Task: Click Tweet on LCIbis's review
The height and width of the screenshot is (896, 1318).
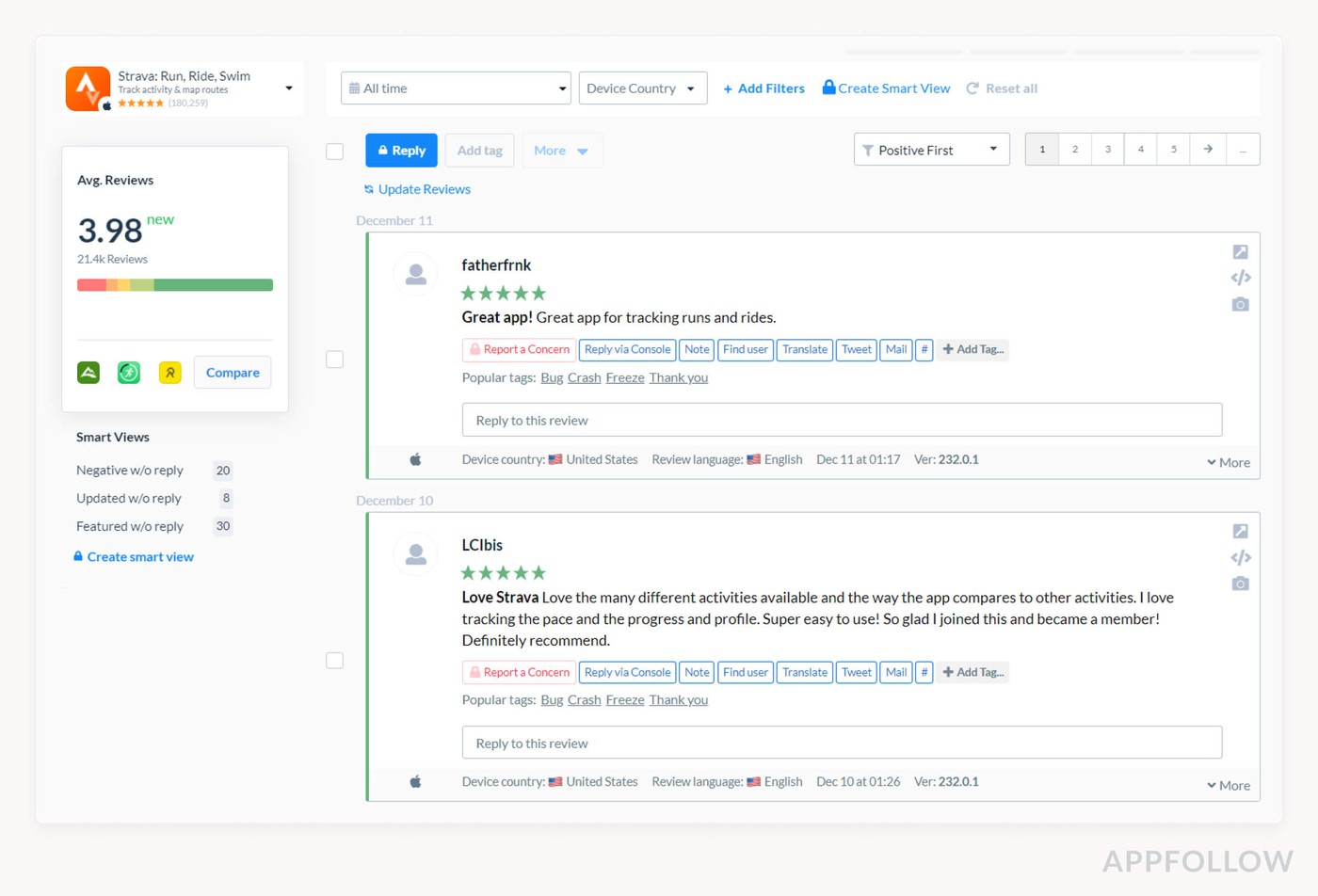Action: tap(857, 672)
